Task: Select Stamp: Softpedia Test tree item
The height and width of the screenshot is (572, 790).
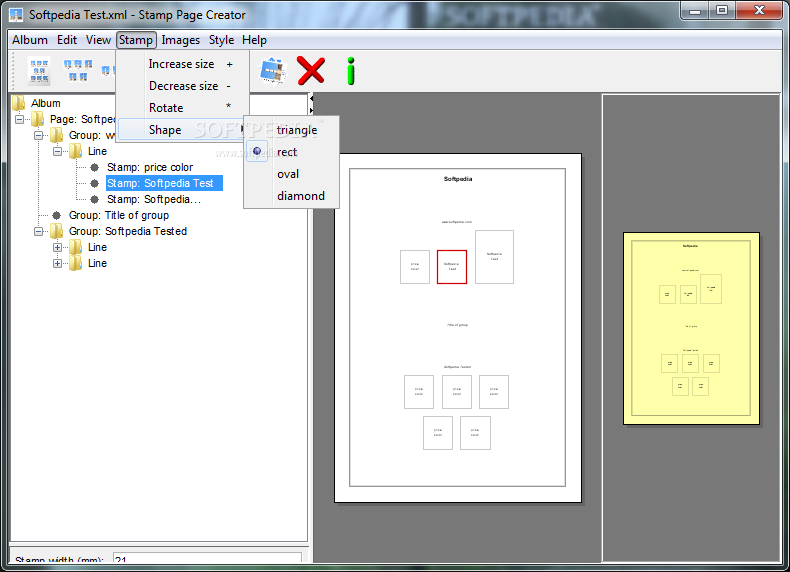Action: [164, 183]
